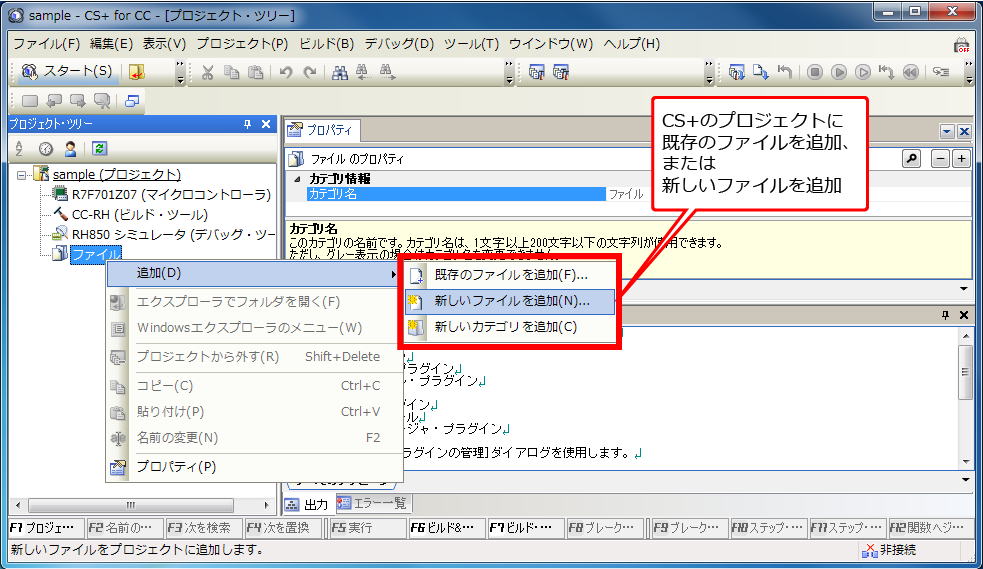Close the プロジェクト・ツリー panel

tap(266, 124)
